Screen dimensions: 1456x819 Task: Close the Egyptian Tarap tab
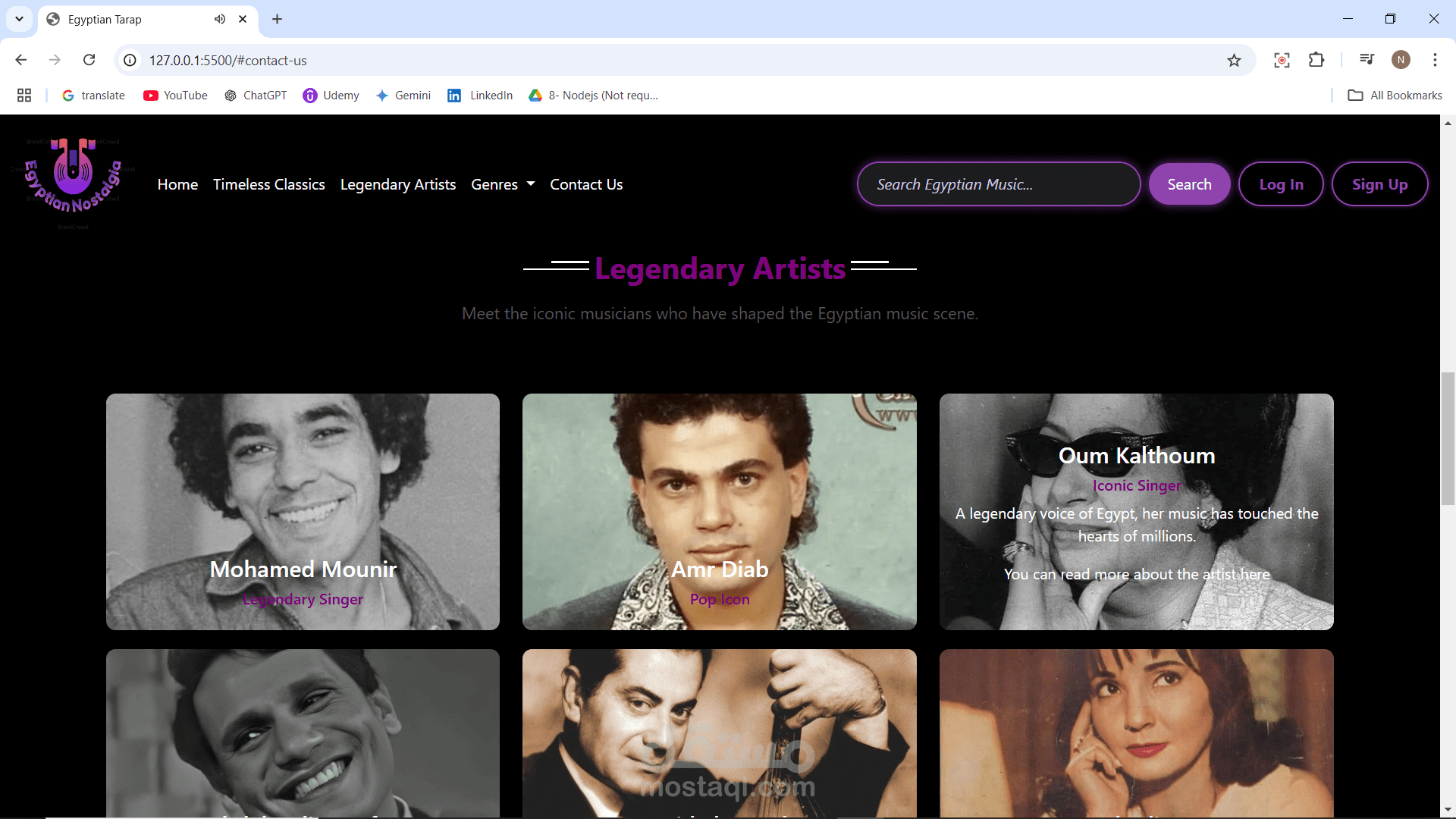pos(243,19)
